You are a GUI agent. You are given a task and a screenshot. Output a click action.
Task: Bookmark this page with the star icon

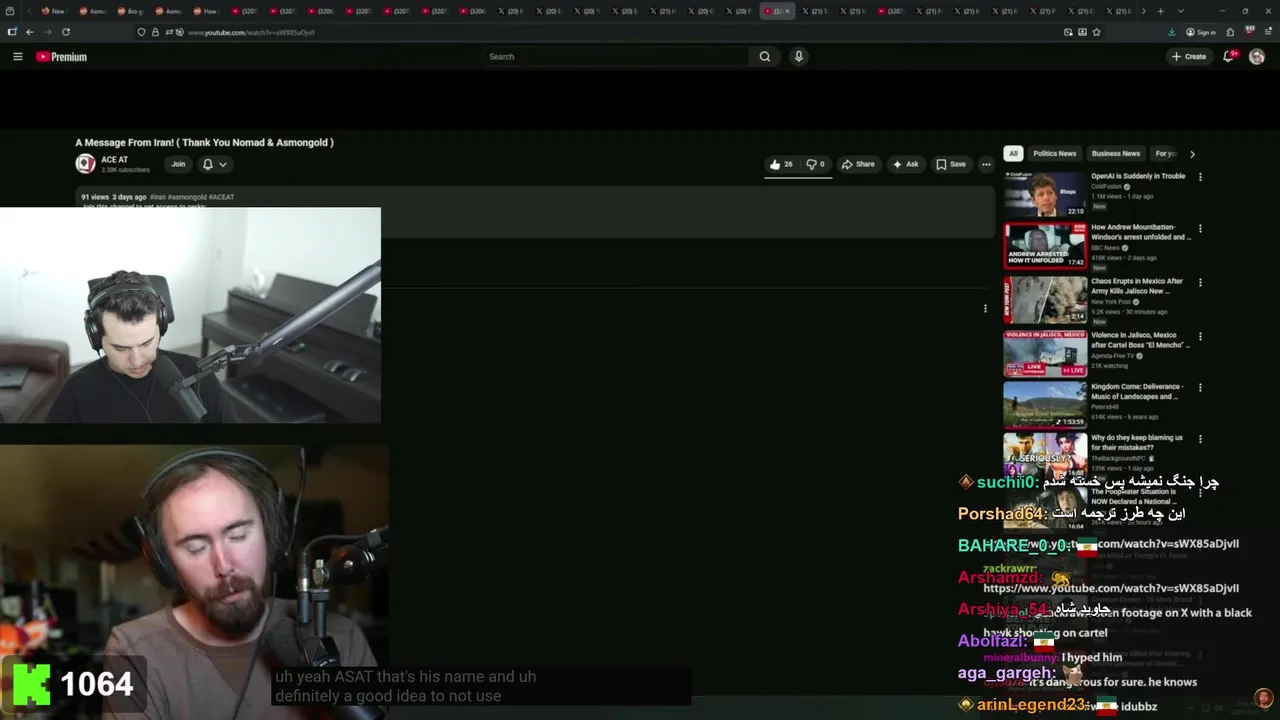pyautogui.click(x=1097, y=32)
